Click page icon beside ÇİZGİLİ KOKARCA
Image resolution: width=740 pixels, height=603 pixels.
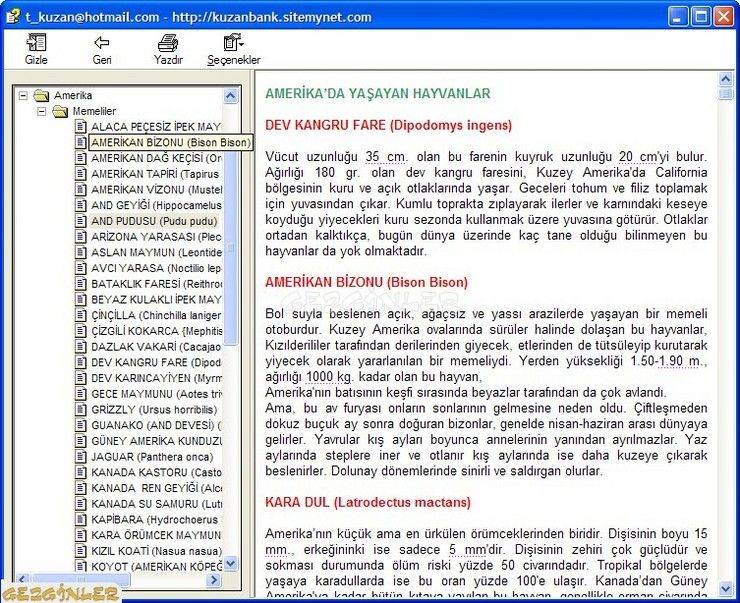tap(81, 331)
